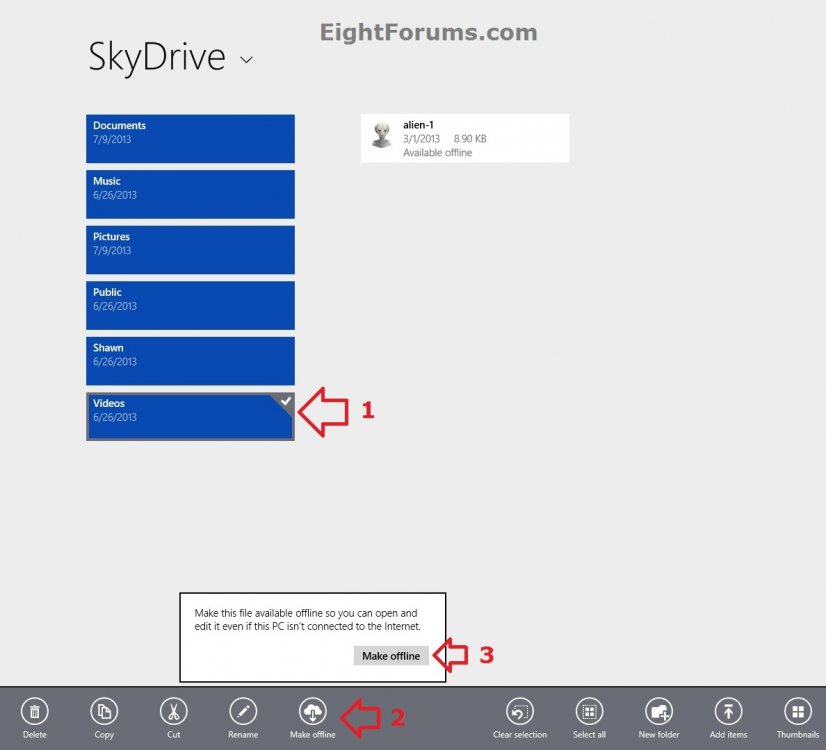This screenshot has height=750, width=826.
Task: Switch view with the Thumbnails icon
Action: [x=798, y=712]
